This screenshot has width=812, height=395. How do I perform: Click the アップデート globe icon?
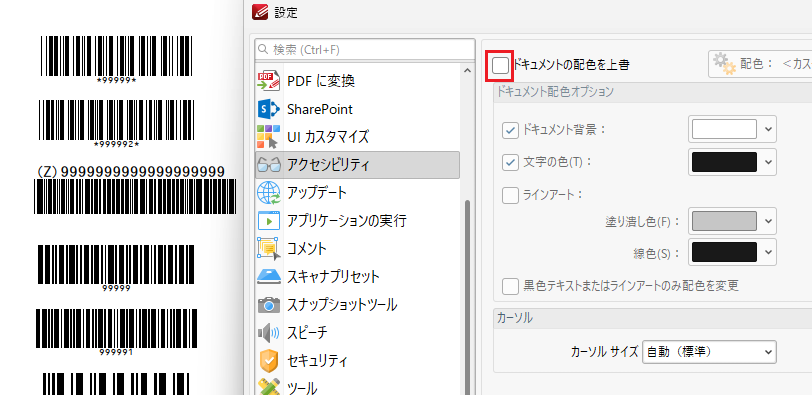point(268,193)
